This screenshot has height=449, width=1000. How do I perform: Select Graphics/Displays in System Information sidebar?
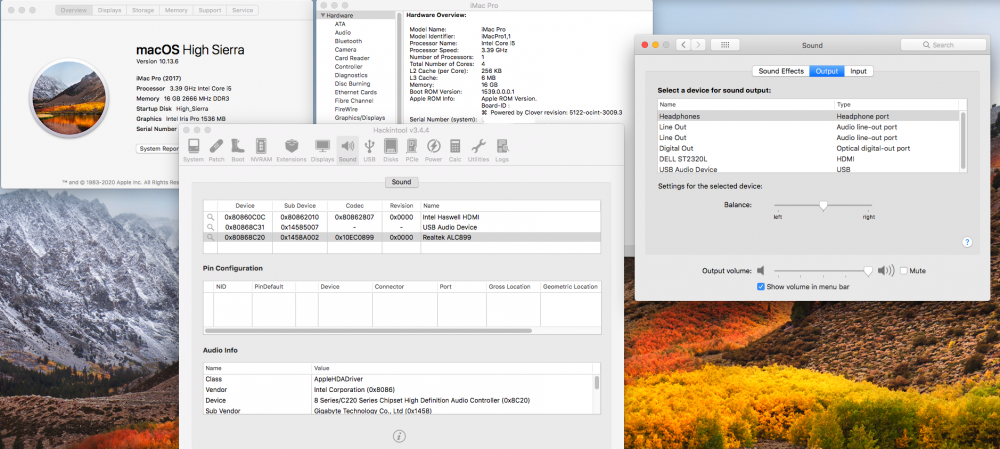tap(360, 117)
